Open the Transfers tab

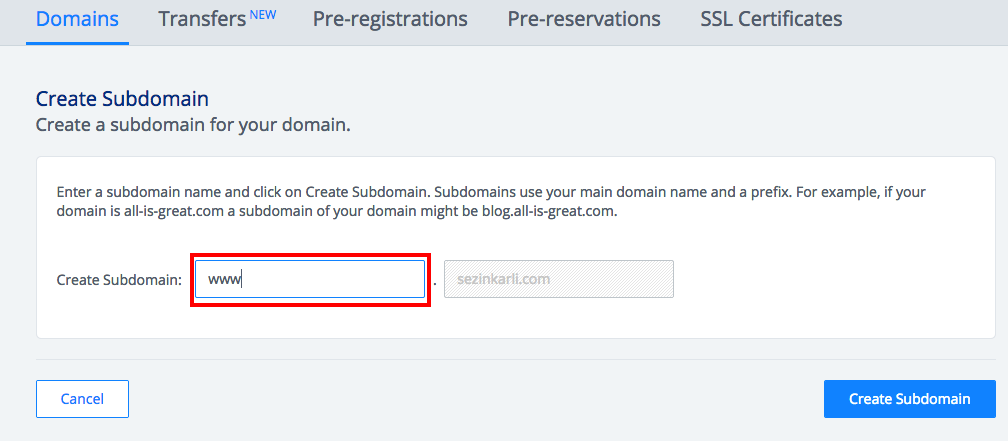coord(204,19)
